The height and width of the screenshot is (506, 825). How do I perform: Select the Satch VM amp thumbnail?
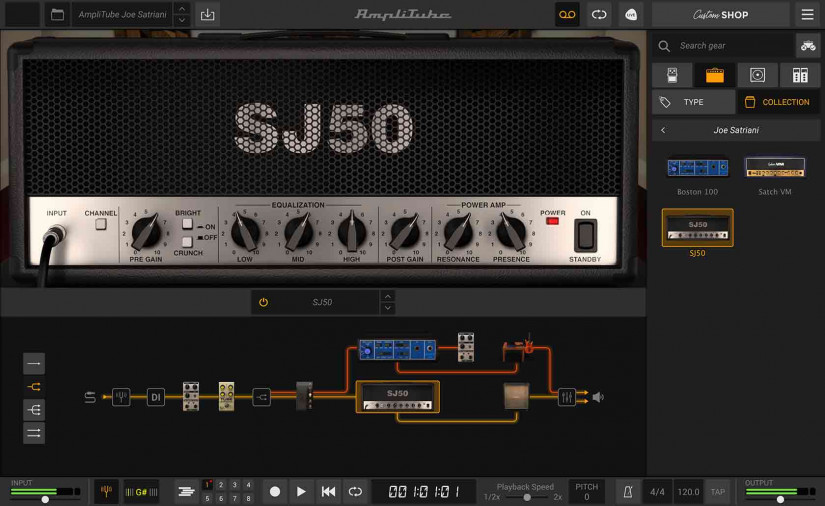(x=775, y=168)
